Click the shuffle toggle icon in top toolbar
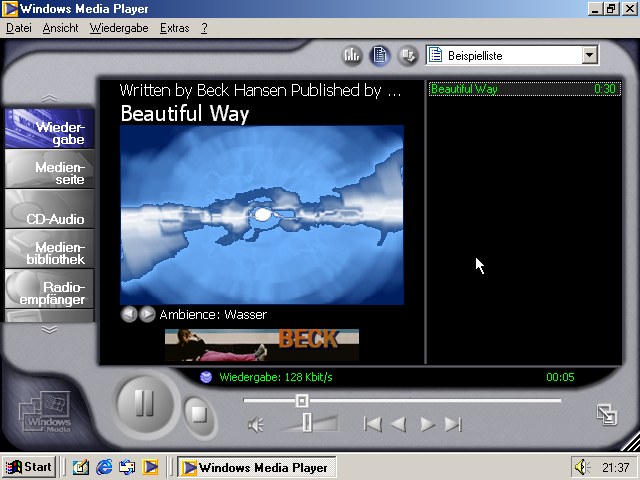Image resolution: width=640 pixels, height=480 pixels. pos(408,55)
